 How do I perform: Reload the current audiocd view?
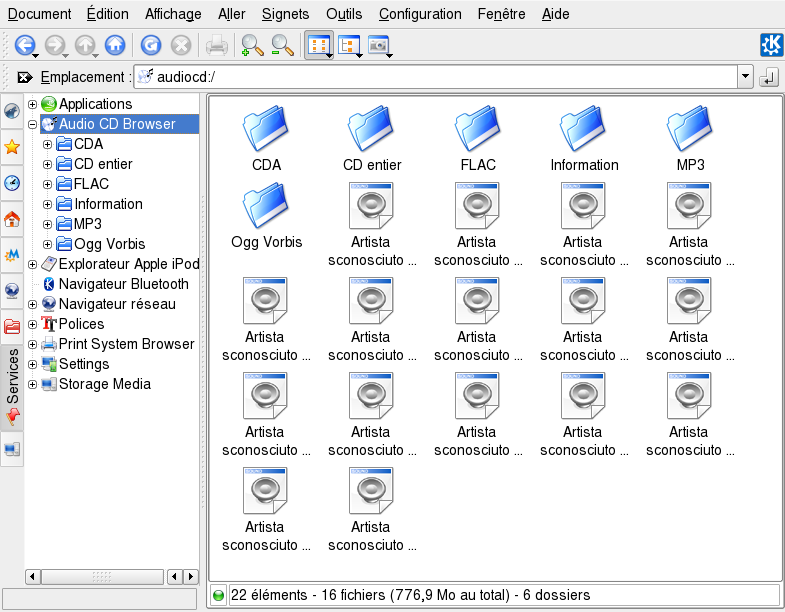coord(151,45)
